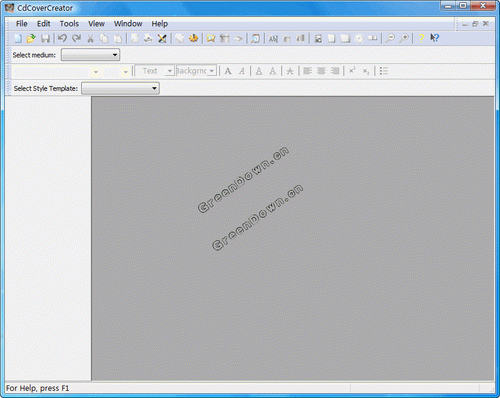Viewport: 500px width, 398px height.
Task: Click the zoom out magnifier icon
Action: point(390,38)
